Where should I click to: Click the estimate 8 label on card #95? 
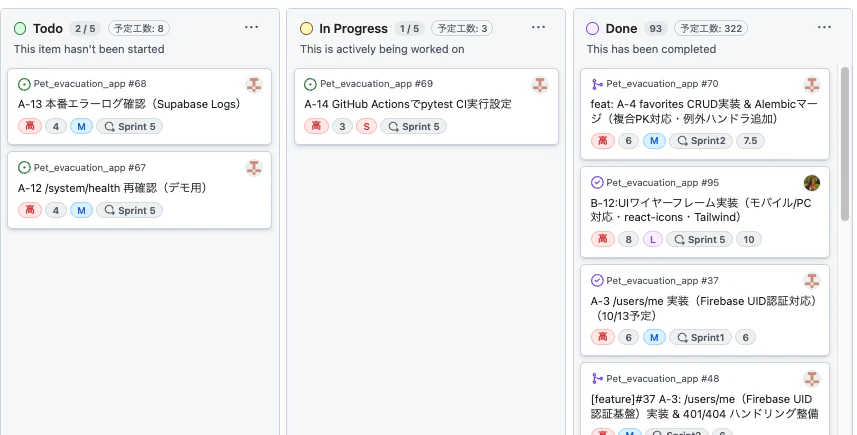coord(629,239)
